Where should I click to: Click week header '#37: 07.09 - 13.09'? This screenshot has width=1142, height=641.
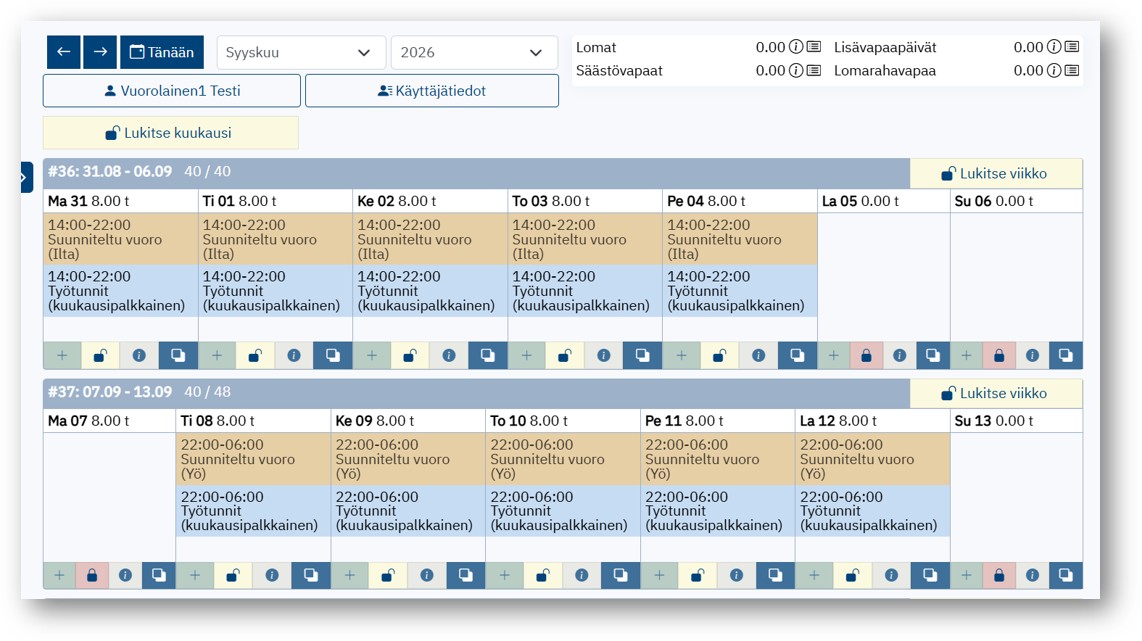coord(110,392)
